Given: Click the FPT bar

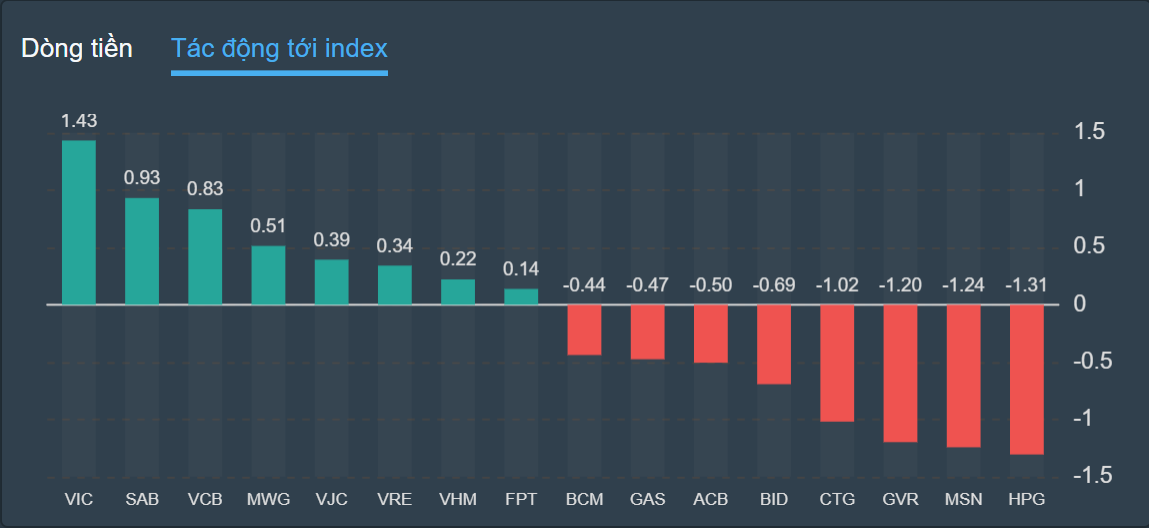Looking at the screenshot, I should tap(521, 296).
